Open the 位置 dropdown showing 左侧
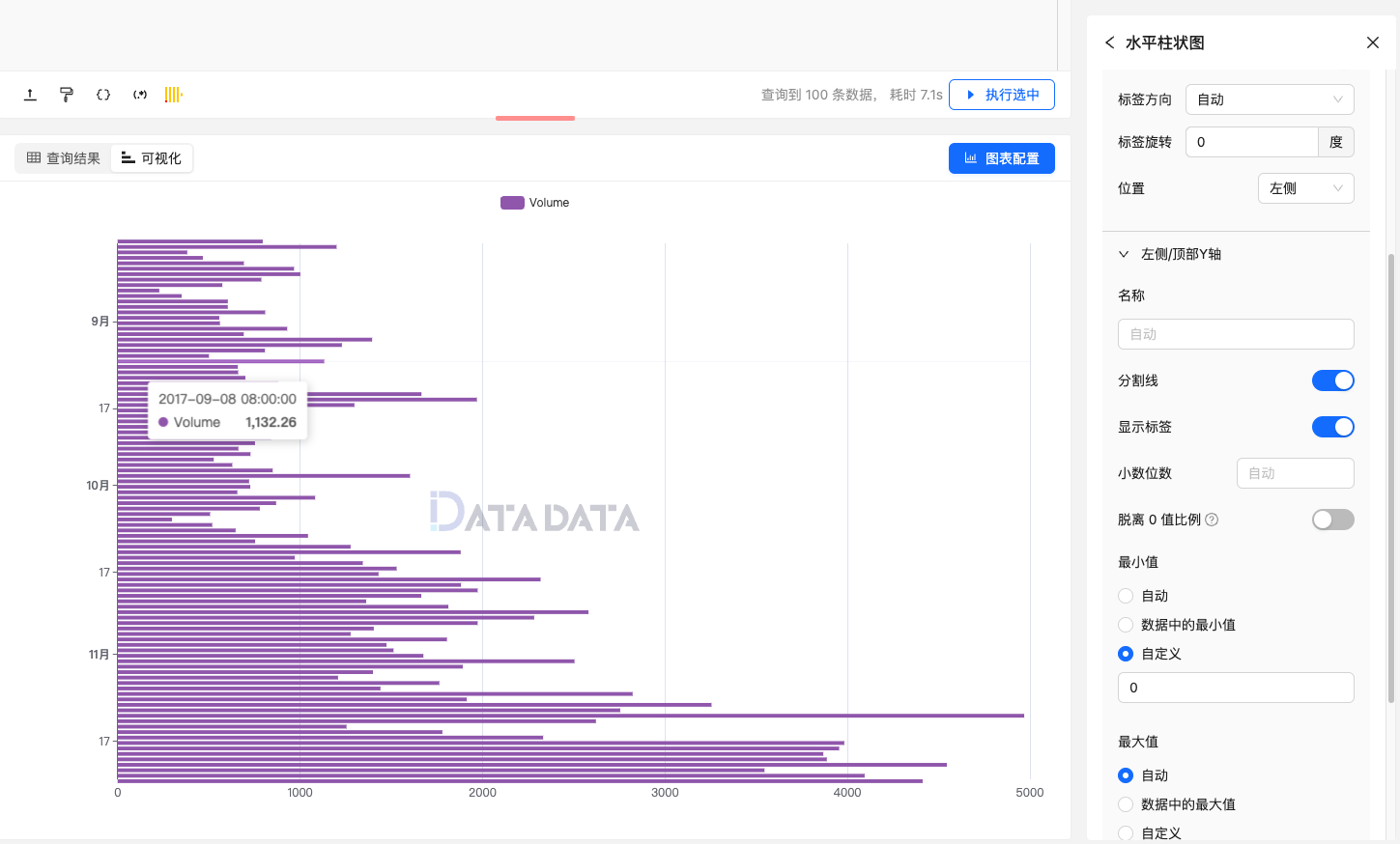Viewport: 1400px width, 844px height. [x=1305, y=188]
